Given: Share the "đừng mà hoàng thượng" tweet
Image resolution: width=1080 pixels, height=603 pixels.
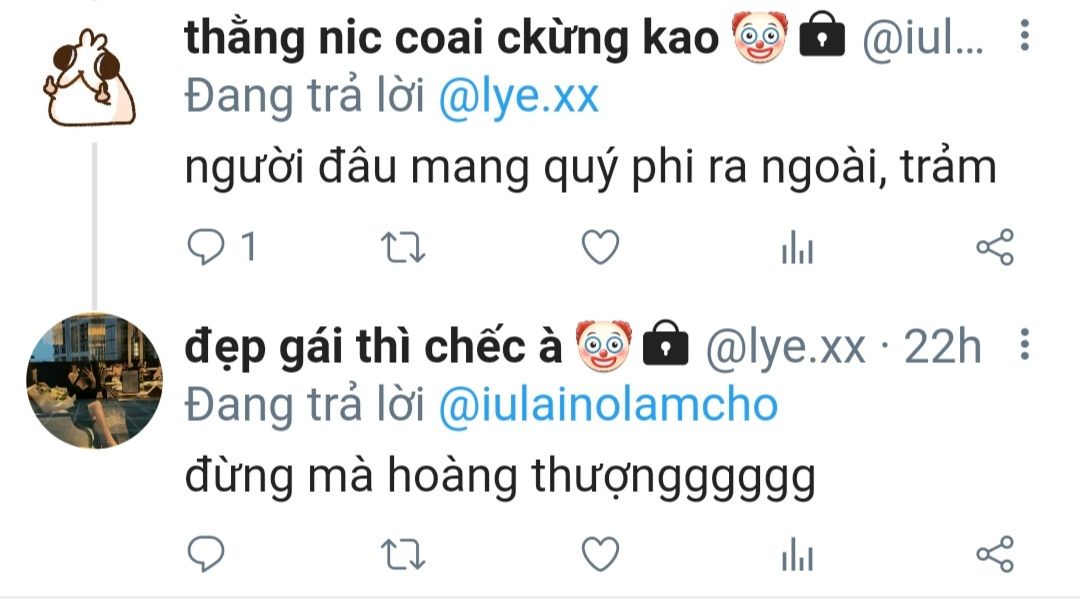Looking at the screenshot, I should point(995,553).
